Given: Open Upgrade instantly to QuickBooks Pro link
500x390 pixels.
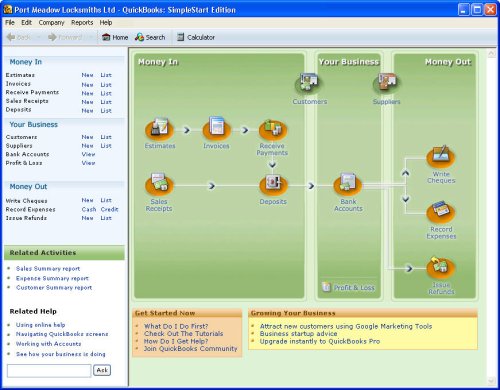Looking at the screenshot, I should click(320, 341).
